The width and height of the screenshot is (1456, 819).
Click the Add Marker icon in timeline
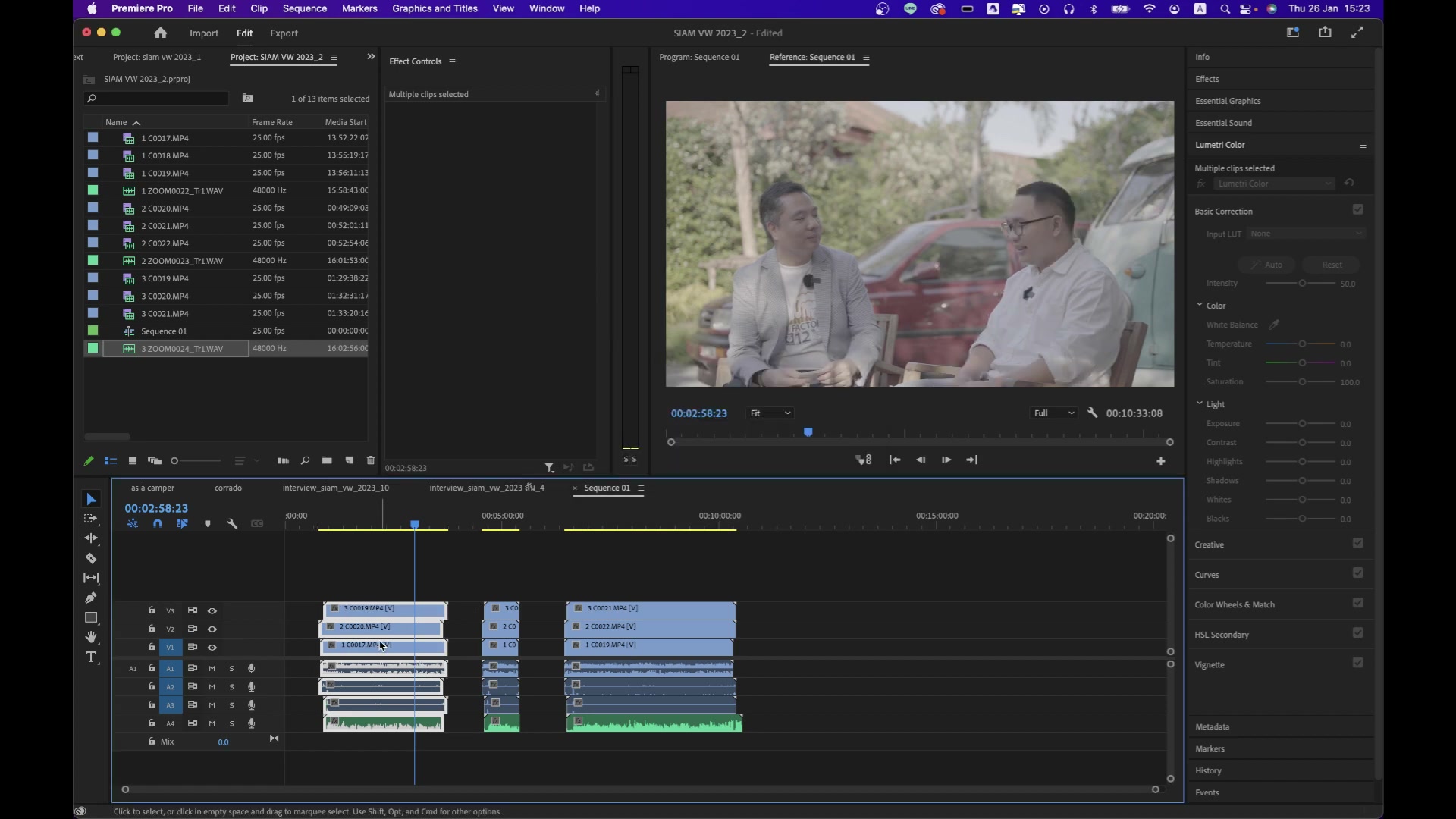(x=207, y=524)
